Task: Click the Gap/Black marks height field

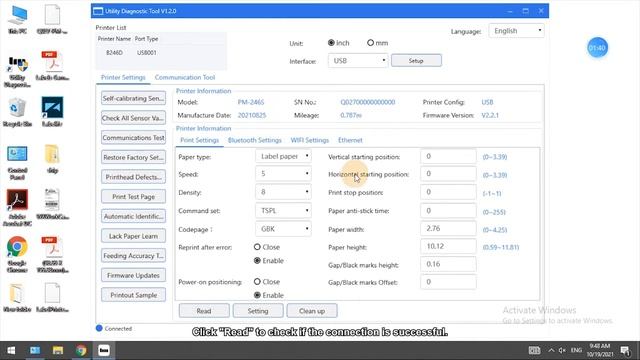Action: pos(448,264)
